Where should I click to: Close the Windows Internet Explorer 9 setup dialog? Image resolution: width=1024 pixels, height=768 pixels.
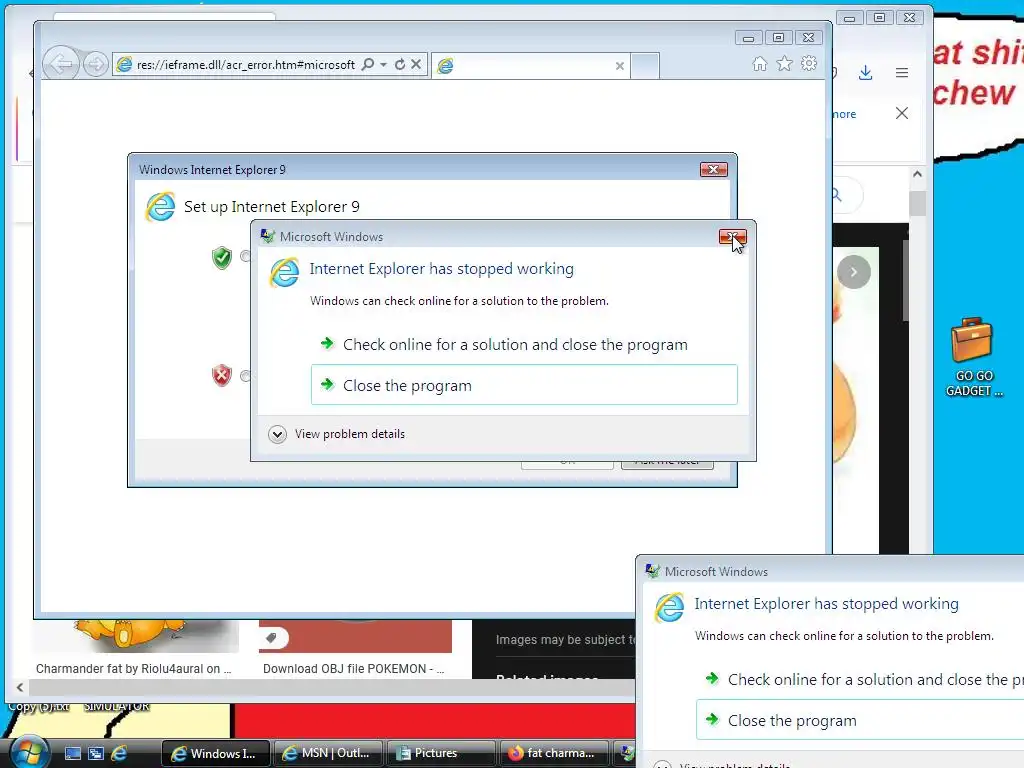(713, 170)
